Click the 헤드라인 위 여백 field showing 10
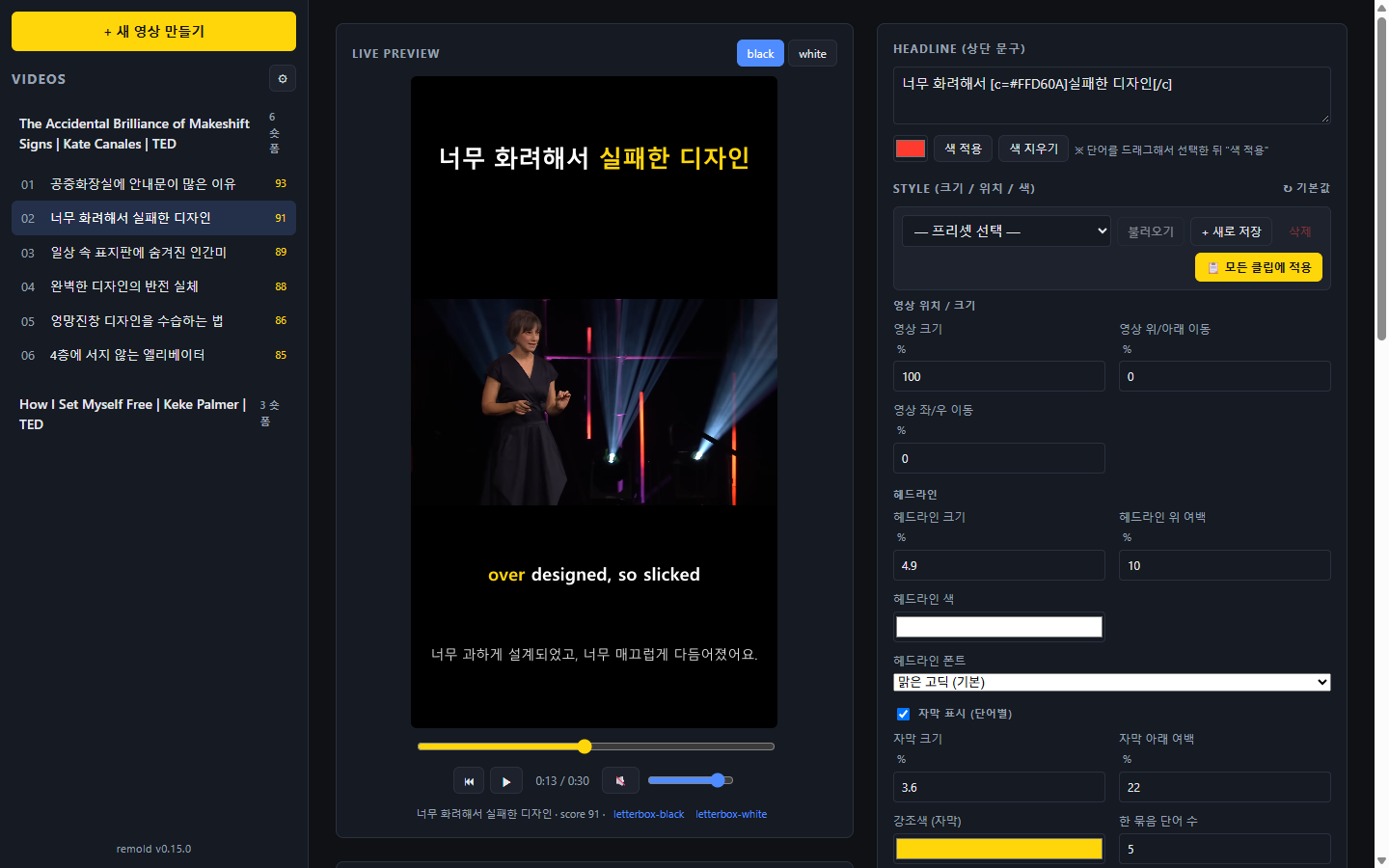 [1225, 565]
